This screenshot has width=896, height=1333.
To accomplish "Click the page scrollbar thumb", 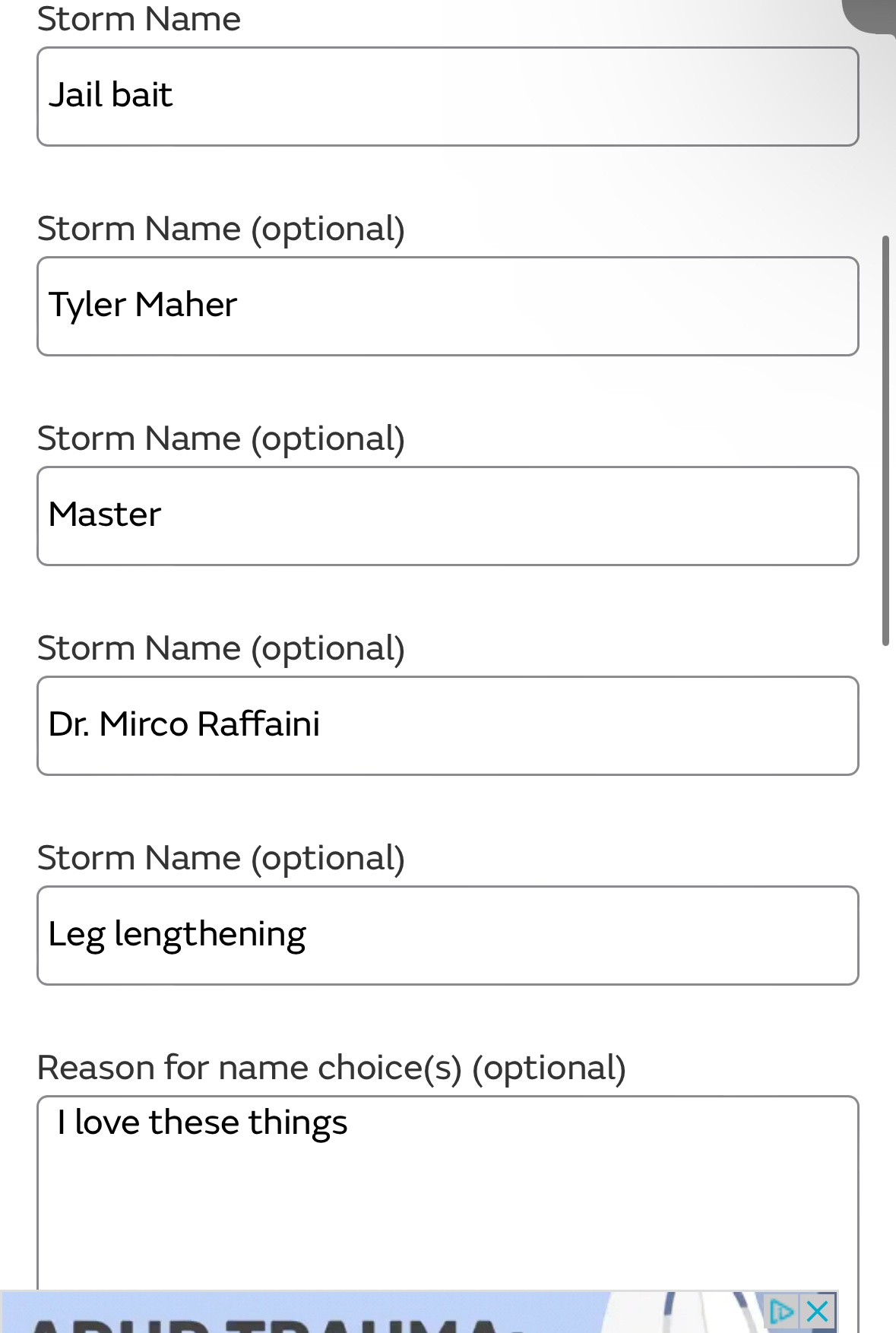I will point(885,441).
